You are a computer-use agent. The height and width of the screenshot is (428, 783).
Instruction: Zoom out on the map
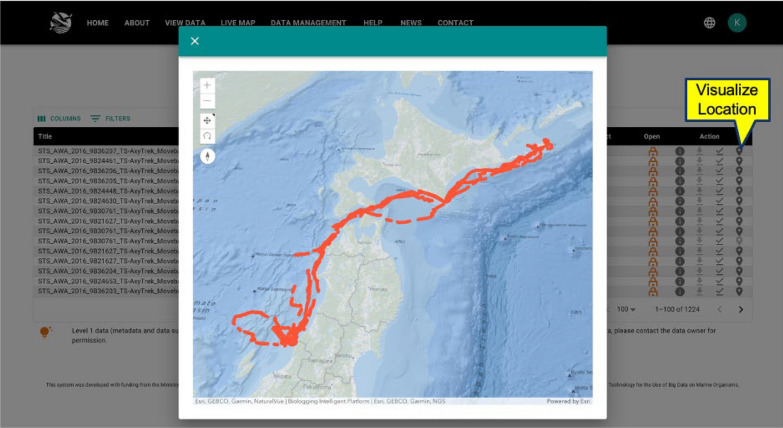point(207,101)
